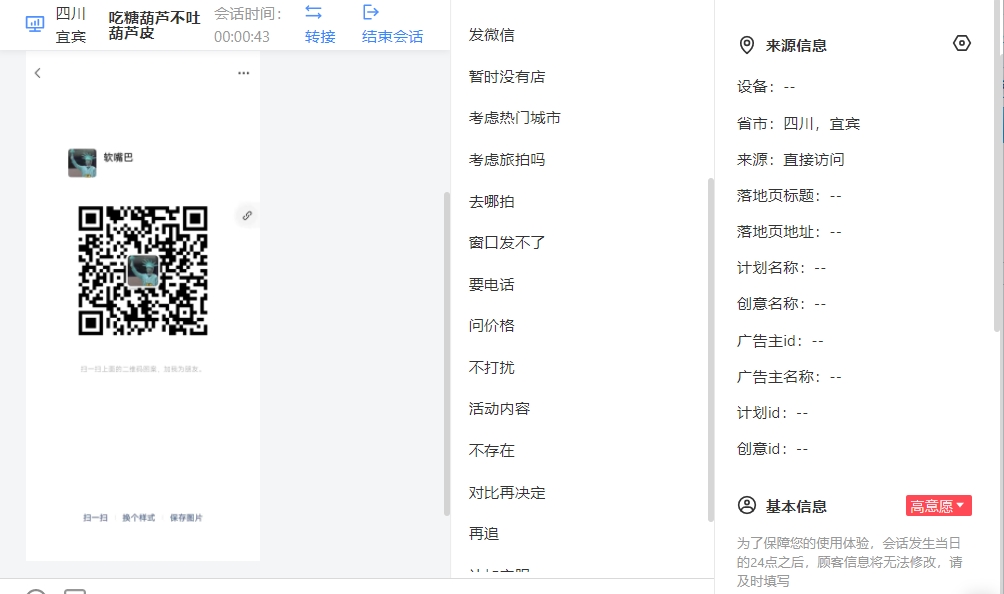
Task: Select quick reply 问价格
Action: (x=492, y=325)
